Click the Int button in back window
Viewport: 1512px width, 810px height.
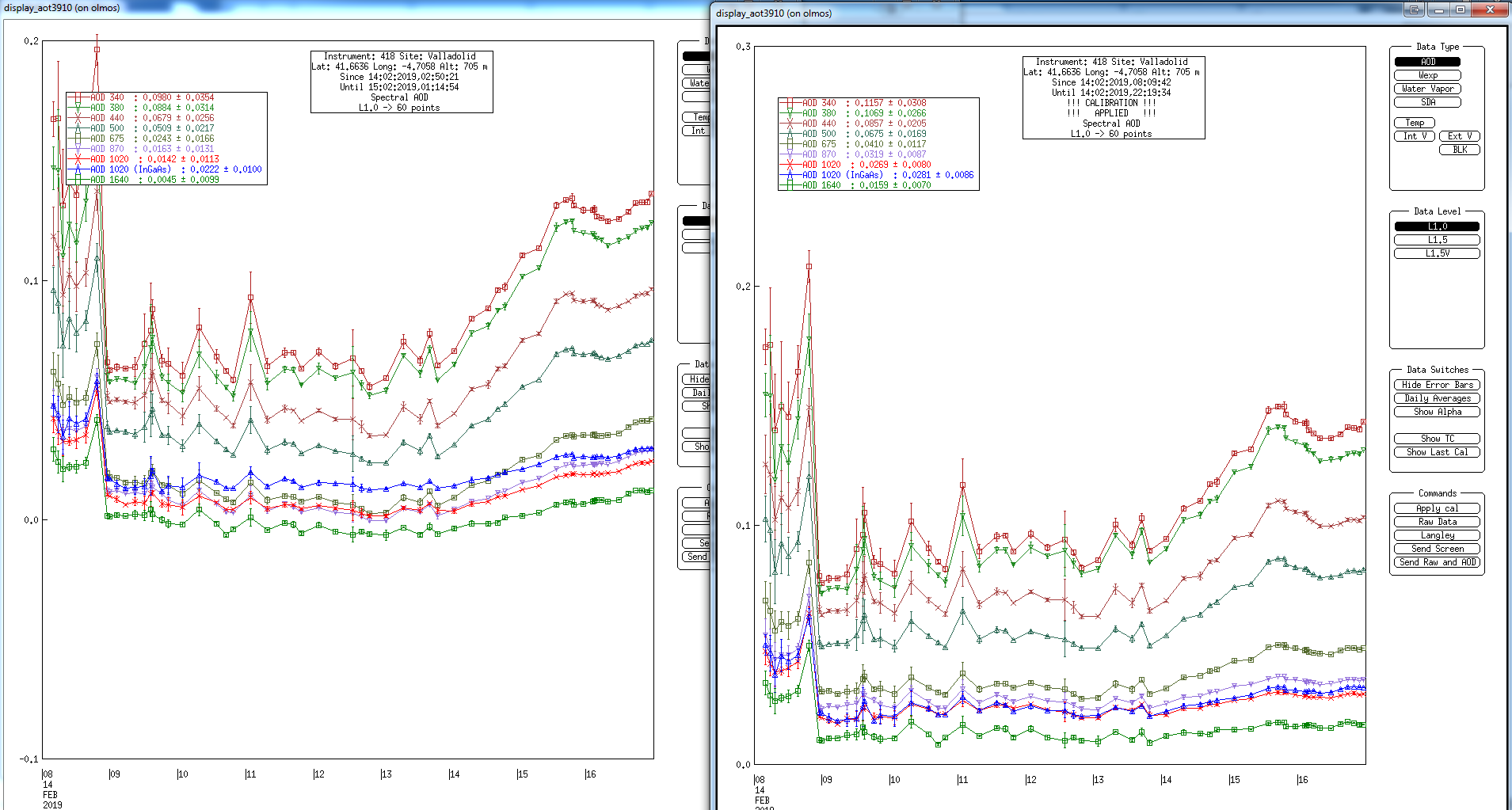point(696,131)
